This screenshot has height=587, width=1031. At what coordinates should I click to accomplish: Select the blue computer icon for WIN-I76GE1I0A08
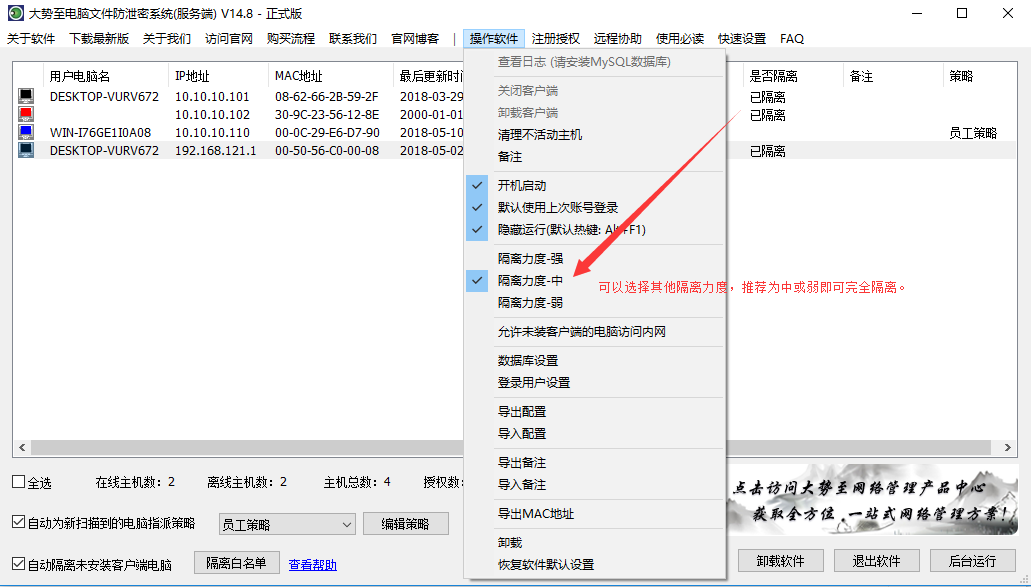pyautogui.click(x=26, y=133)
